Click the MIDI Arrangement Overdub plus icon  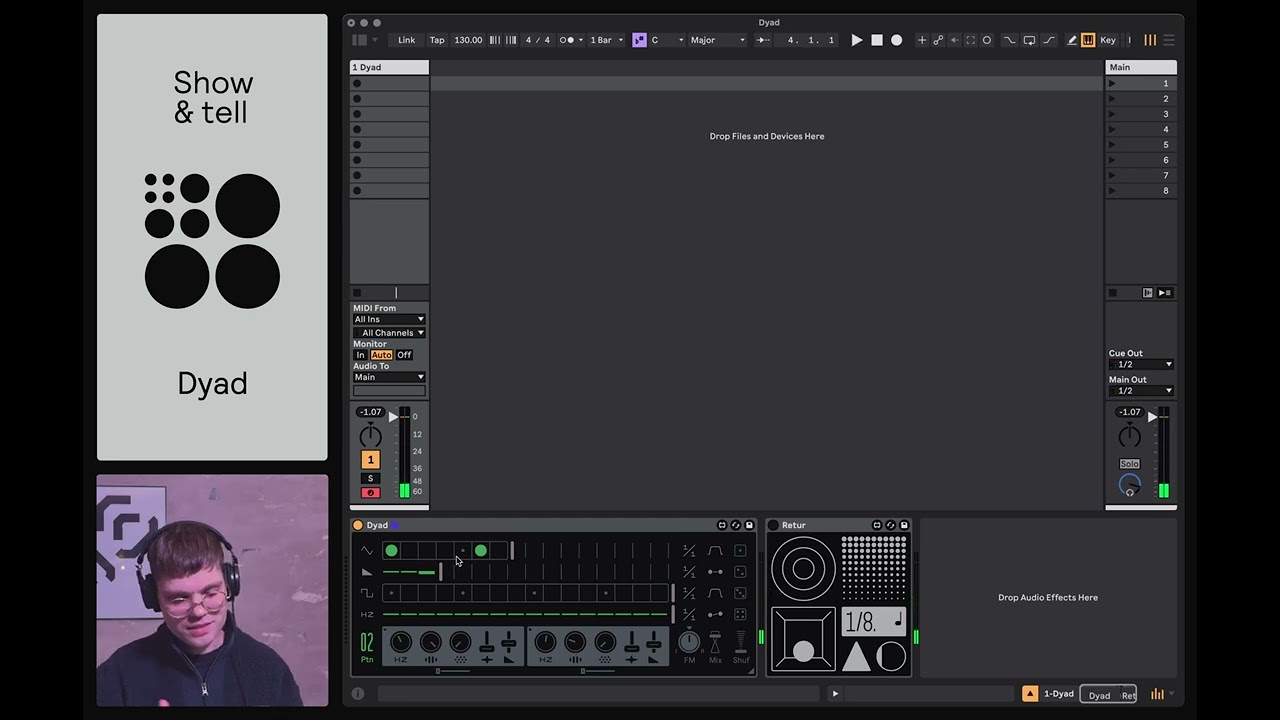[922, 40]
